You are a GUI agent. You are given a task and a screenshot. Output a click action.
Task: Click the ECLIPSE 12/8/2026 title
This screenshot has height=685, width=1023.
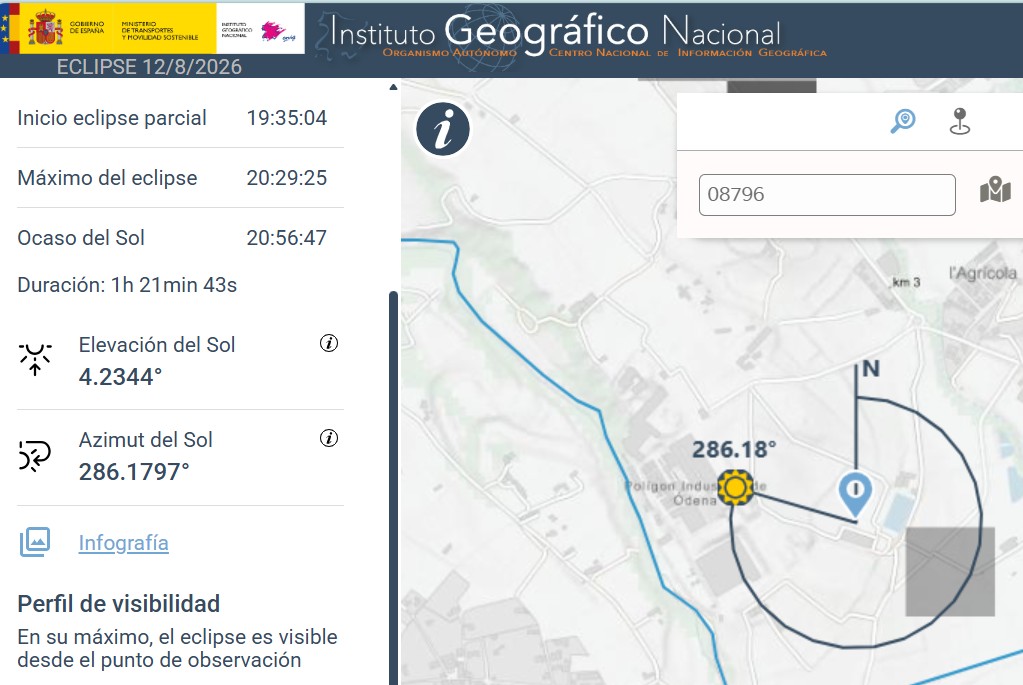[149, 67]
